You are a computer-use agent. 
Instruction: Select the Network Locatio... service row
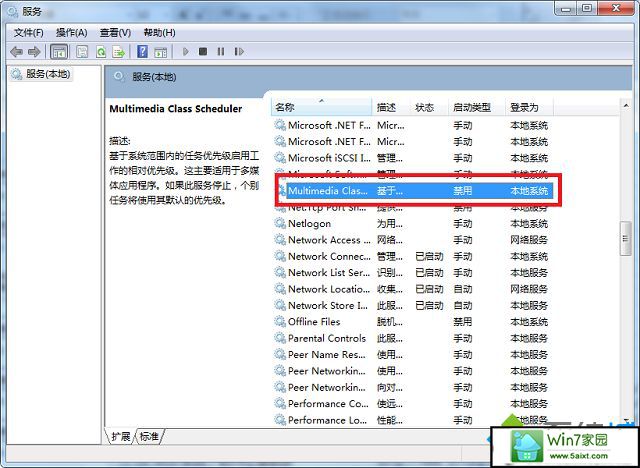pyautogui.click(x=413, y=289)
